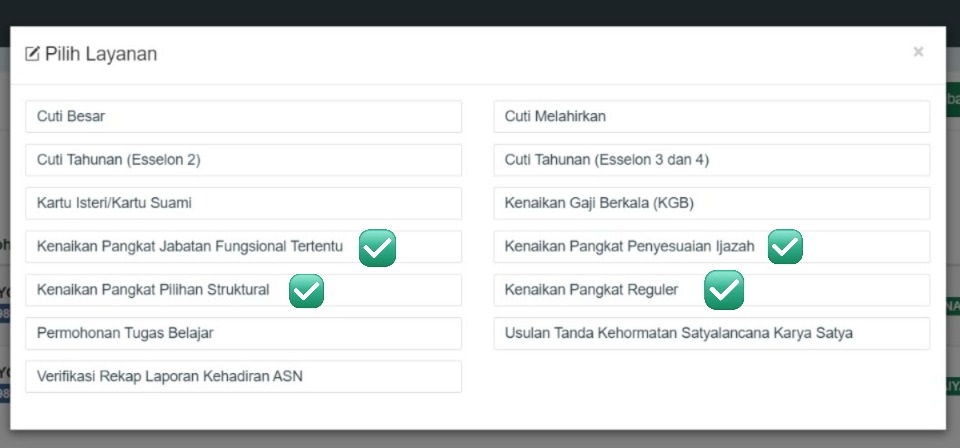Screen dimensions: 960x448
Task: Choose Kenaikan Pangkat Jabatan Fungsional Tertentu
Action: (190, 247)
